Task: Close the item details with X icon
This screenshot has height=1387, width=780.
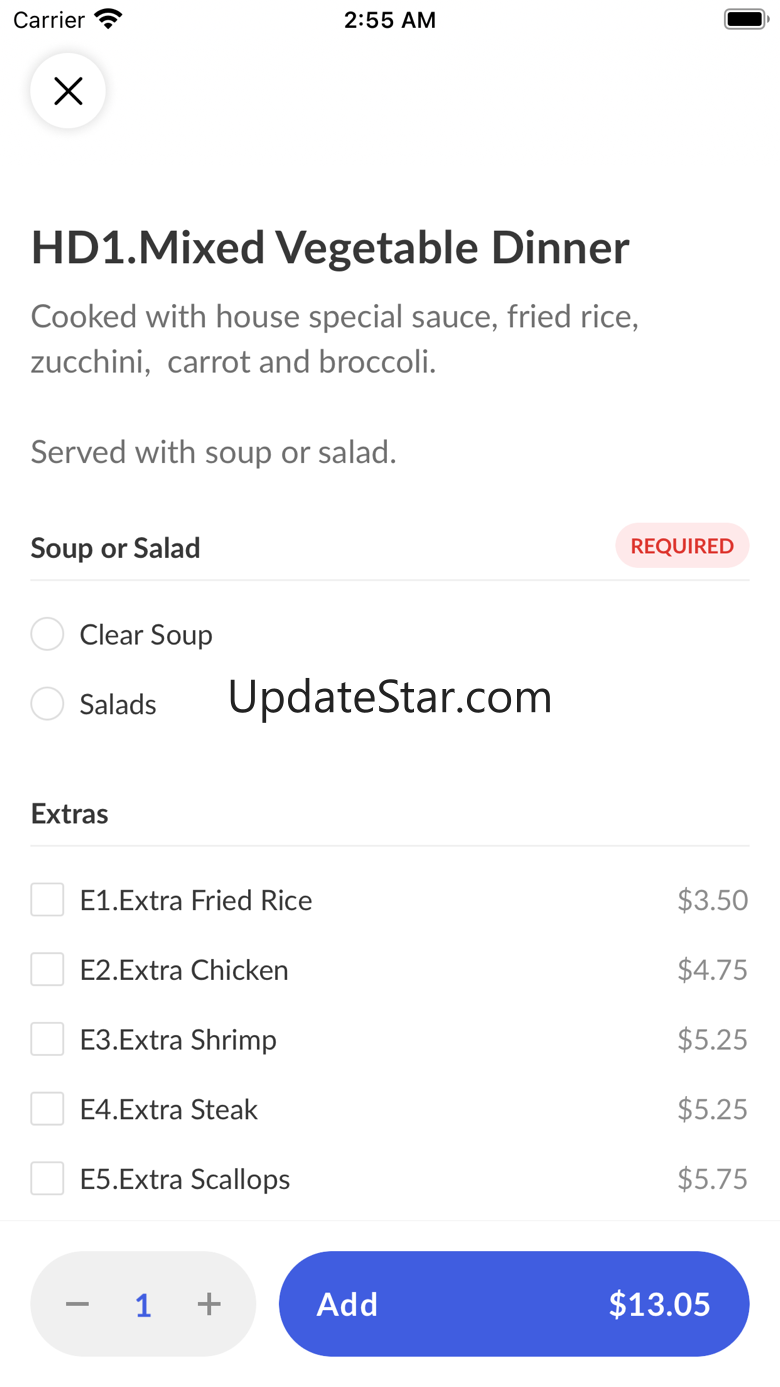Action: [68, 91]
